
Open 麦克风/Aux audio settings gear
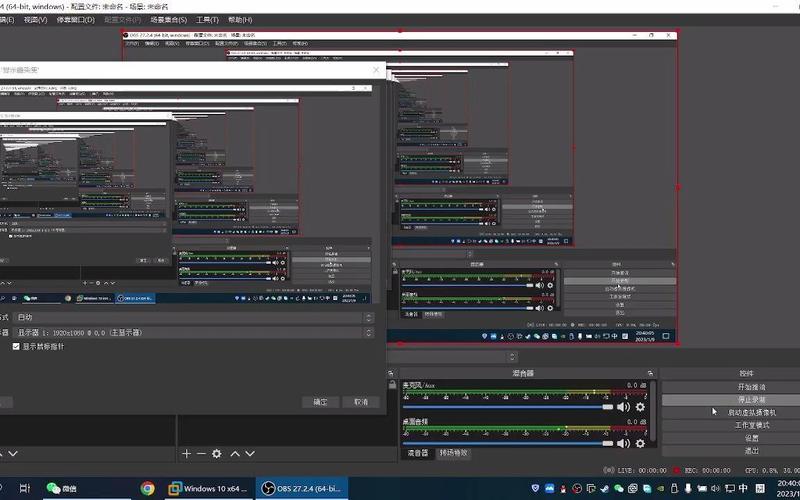[641, 407]
